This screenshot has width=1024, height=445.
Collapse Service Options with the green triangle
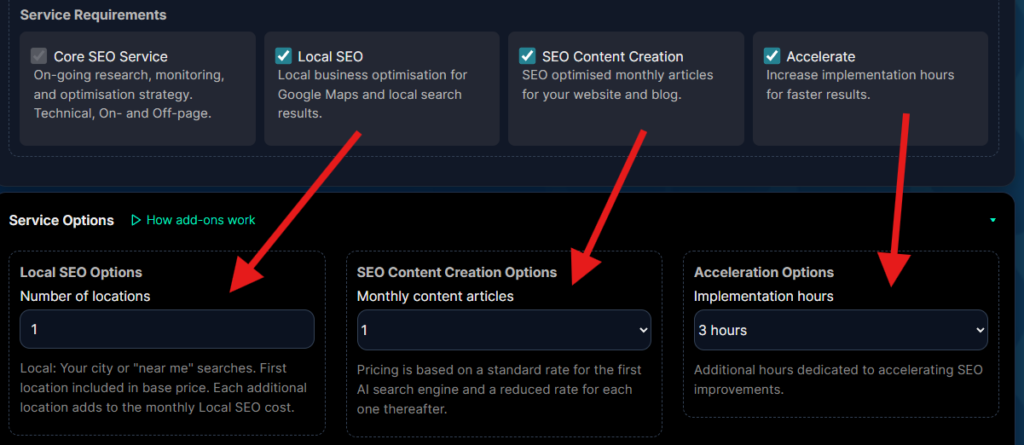[x=992, y=220]
